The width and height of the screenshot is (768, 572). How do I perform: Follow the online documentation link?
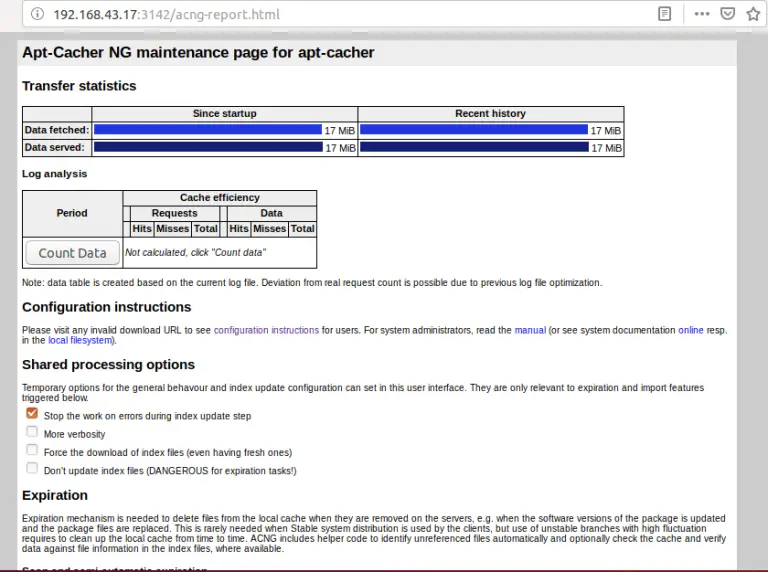[691, 330]
